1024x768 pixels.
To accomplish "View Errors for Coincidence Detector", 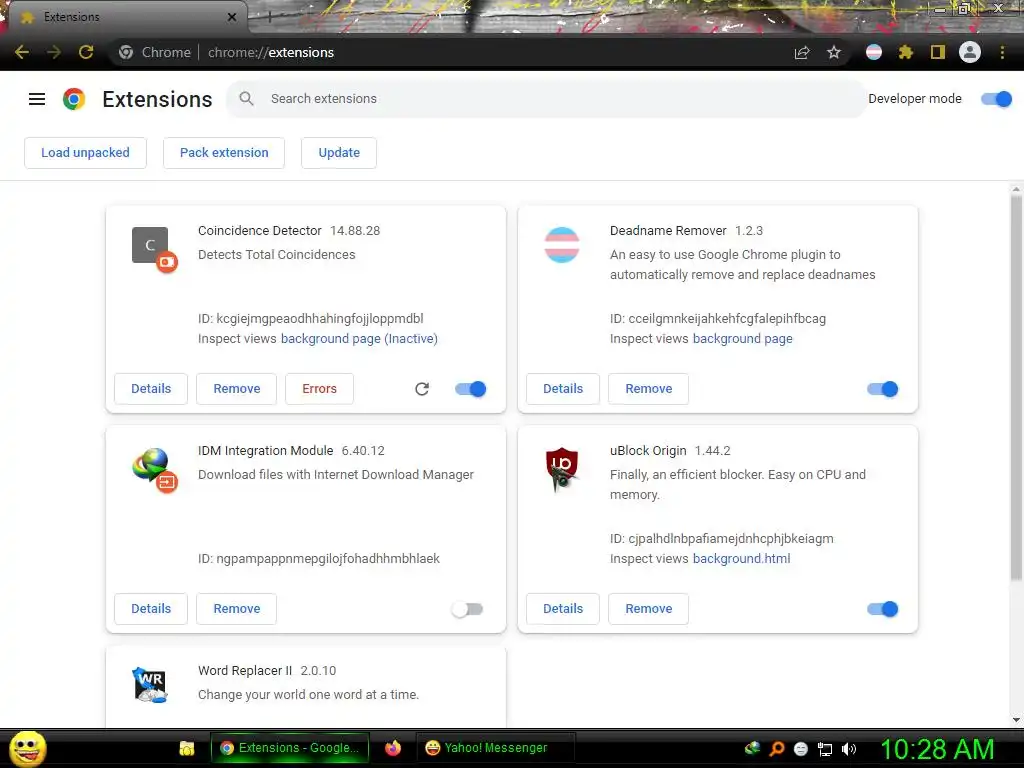I will tap(319, 389).
